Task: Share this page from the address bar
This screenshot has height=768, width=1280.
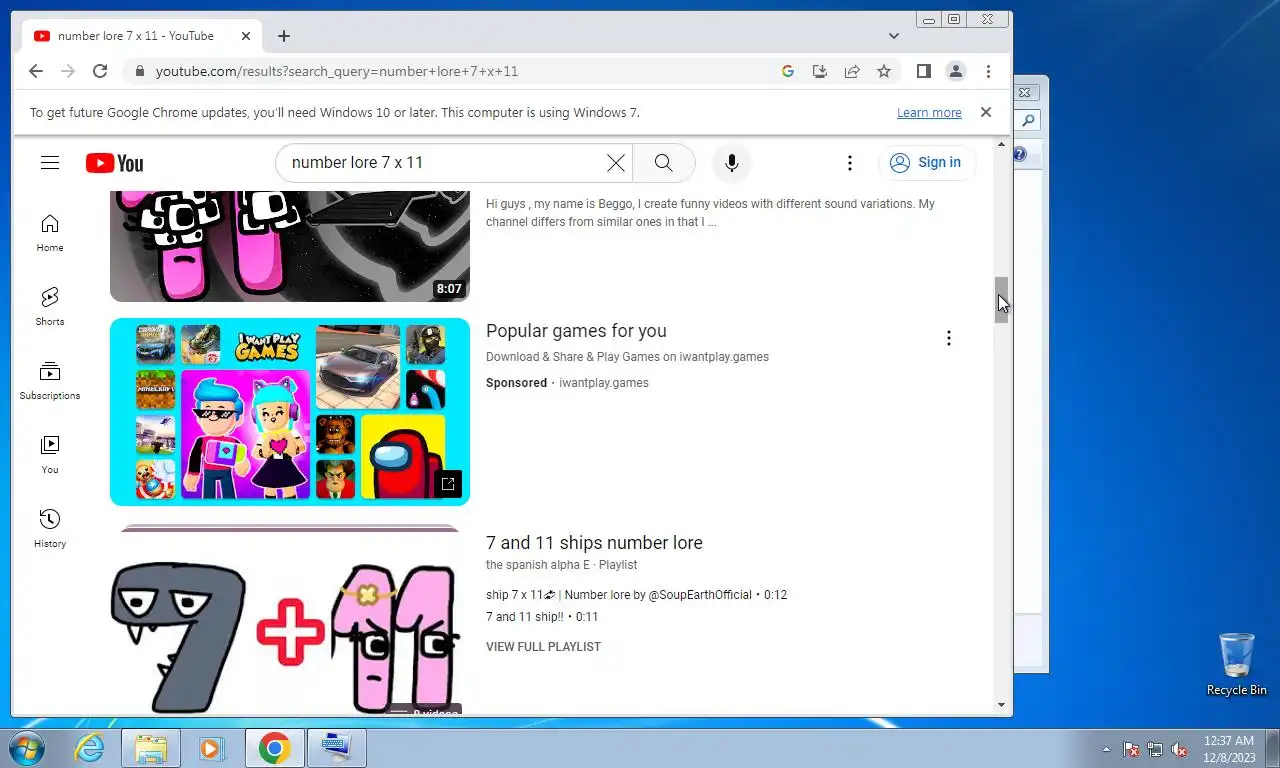Action: (x=852, y=71)
